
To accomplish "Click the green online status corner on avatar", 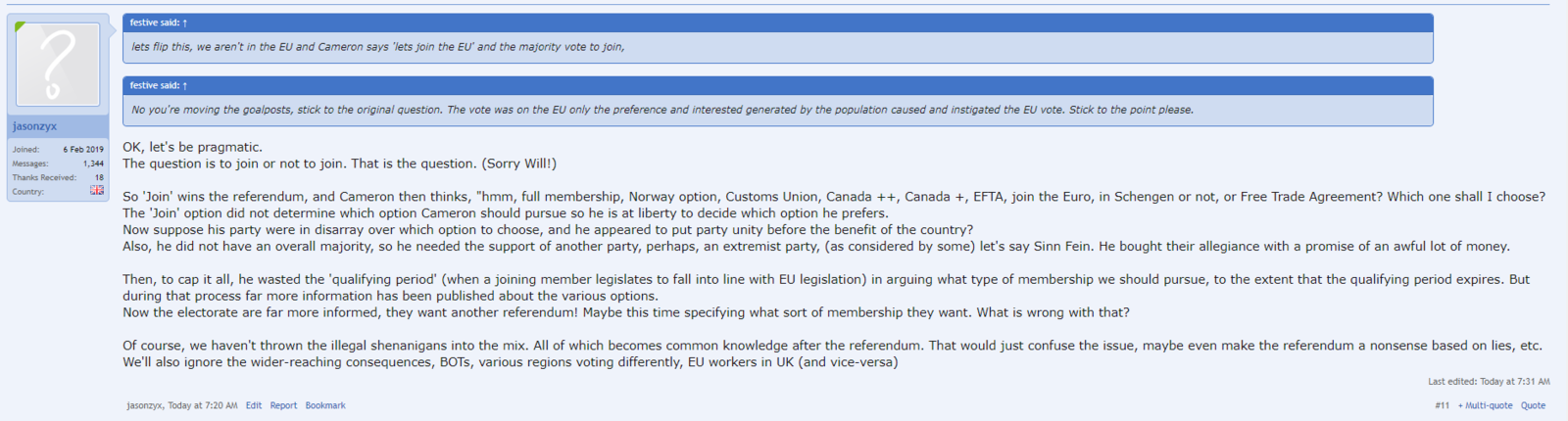I will [x=20, y=26].
